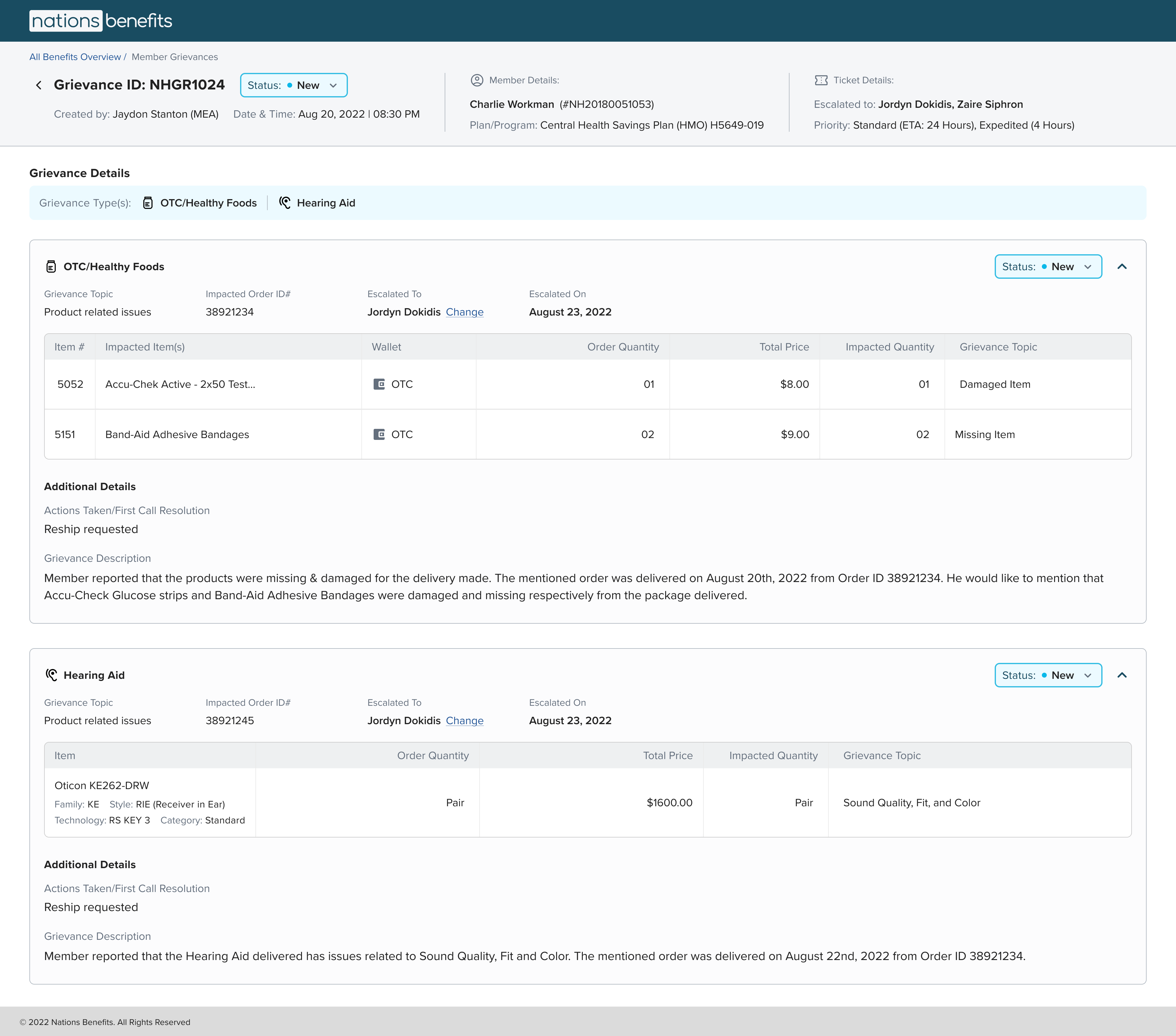Click the Hearing Aid grievance type icon

[x=285, y=203]
